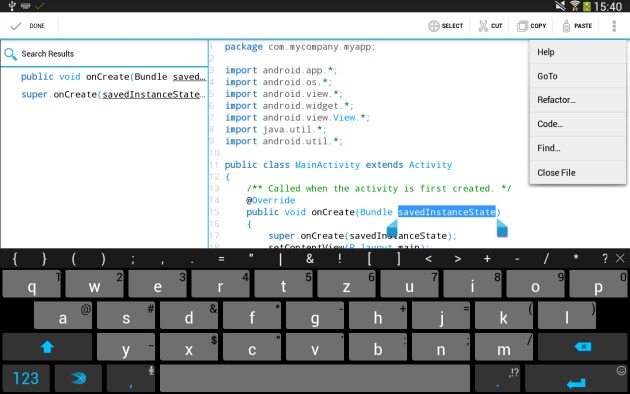Tap the q key on the keyboard
The height and width of the screenshot is (394, 630).
32,284
